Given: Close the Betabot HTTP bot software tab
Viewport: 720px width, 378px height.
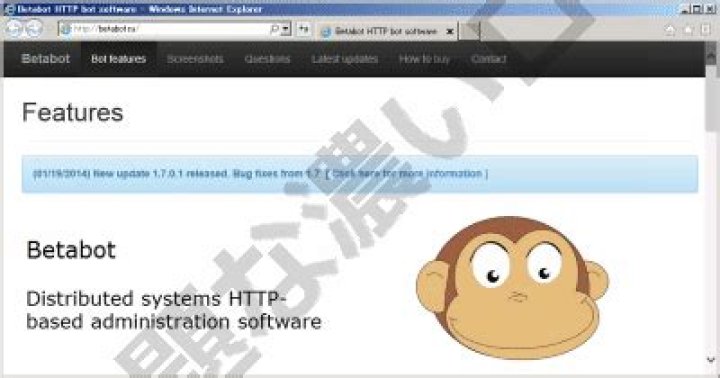Looking at the screenshot, I should tap(450, 32).
